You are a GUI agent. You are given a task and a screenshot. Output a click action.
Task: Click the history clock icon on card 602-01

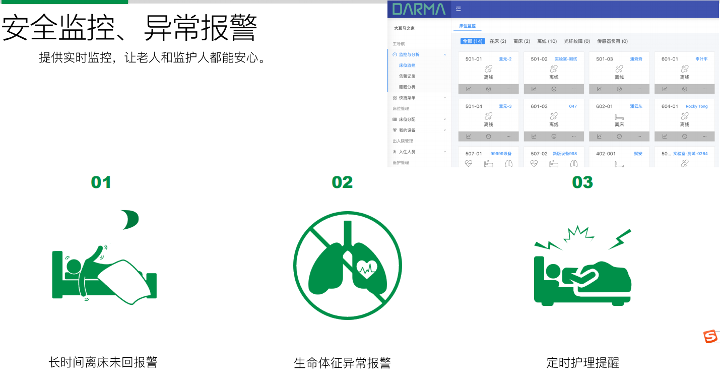(619, 137)
